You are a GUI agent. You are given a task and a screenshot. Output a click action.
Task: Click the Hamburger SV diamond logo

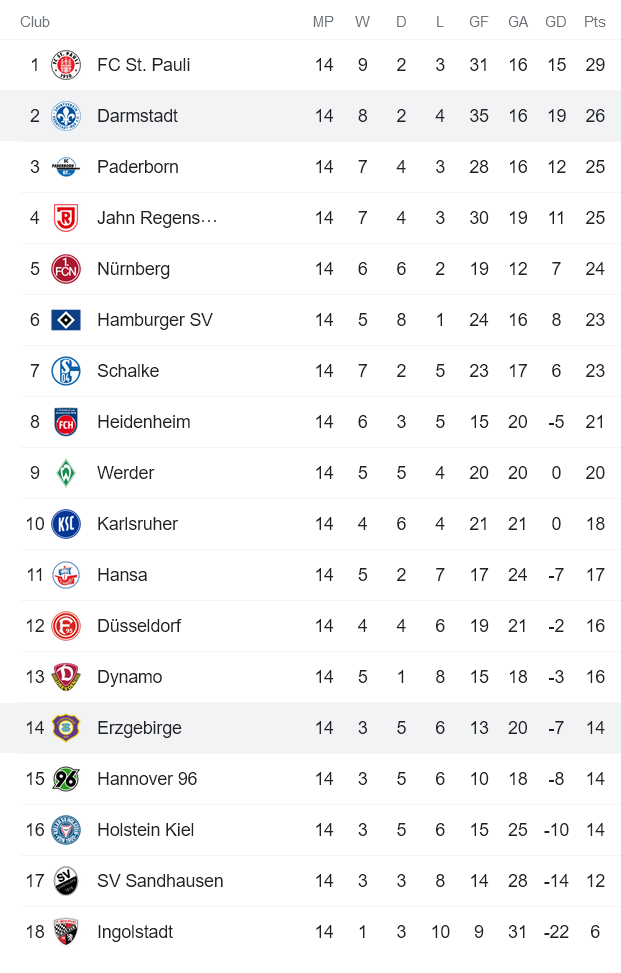(65, 320)
